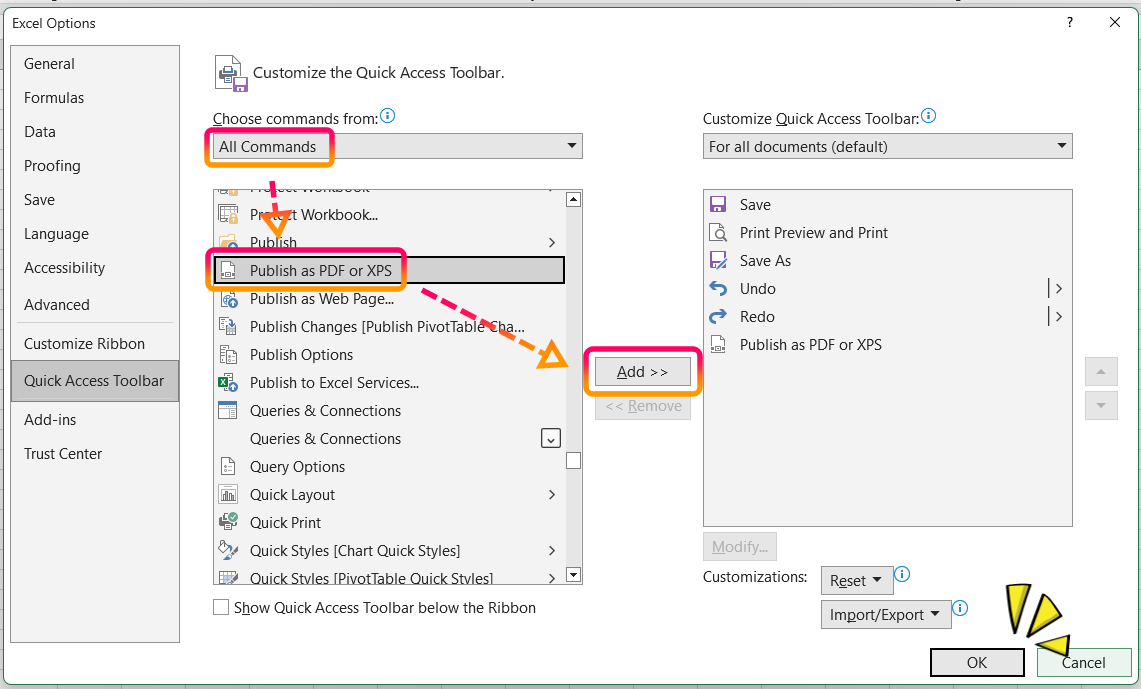The height and width of the screenshot is (689, 1141).
Task: Click the command list scroll up arrow
Action: point(573,199)
